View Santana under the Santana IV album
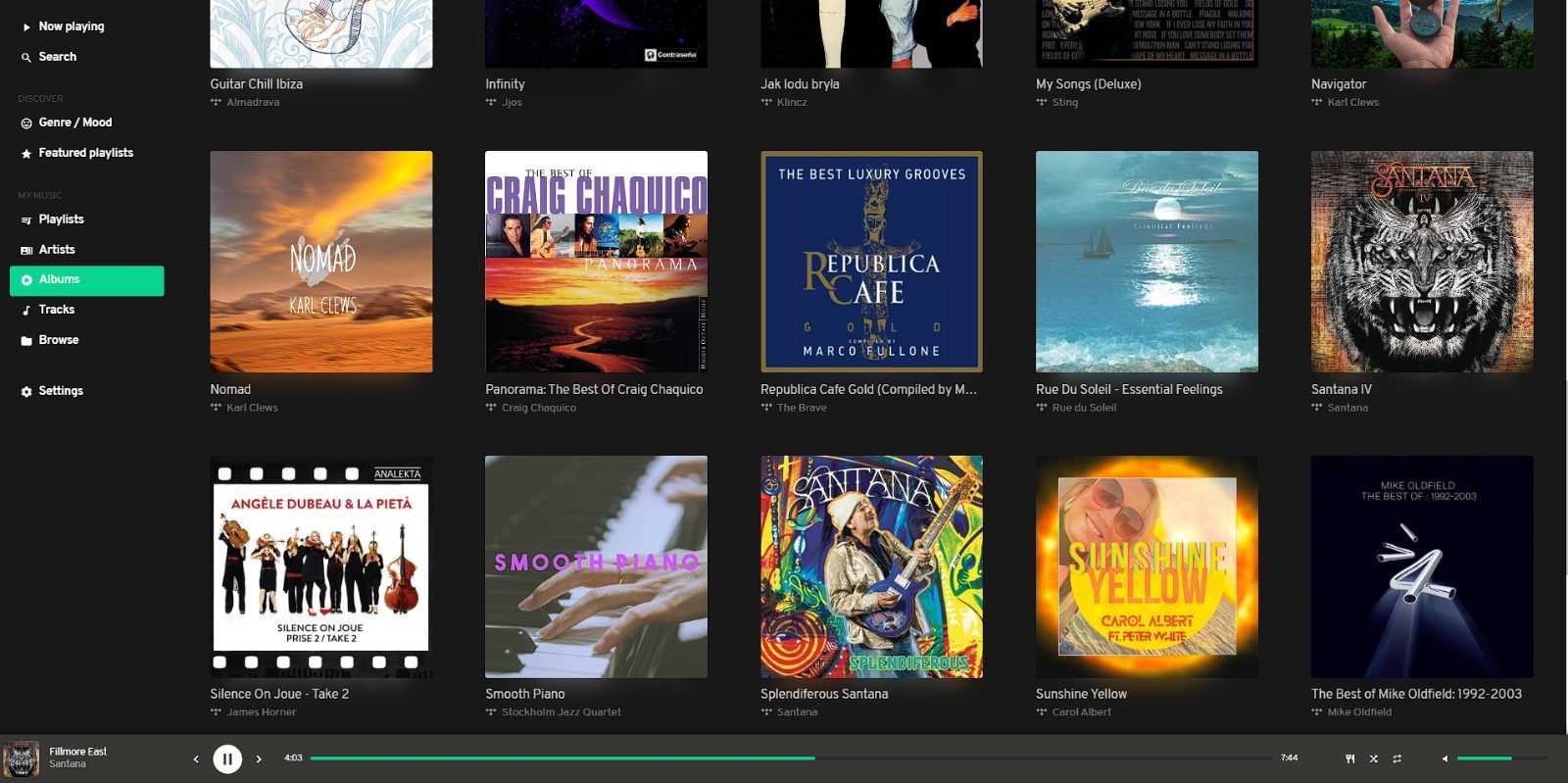The height and width of the screenshot is (783, 1568). click(1347, 408)
